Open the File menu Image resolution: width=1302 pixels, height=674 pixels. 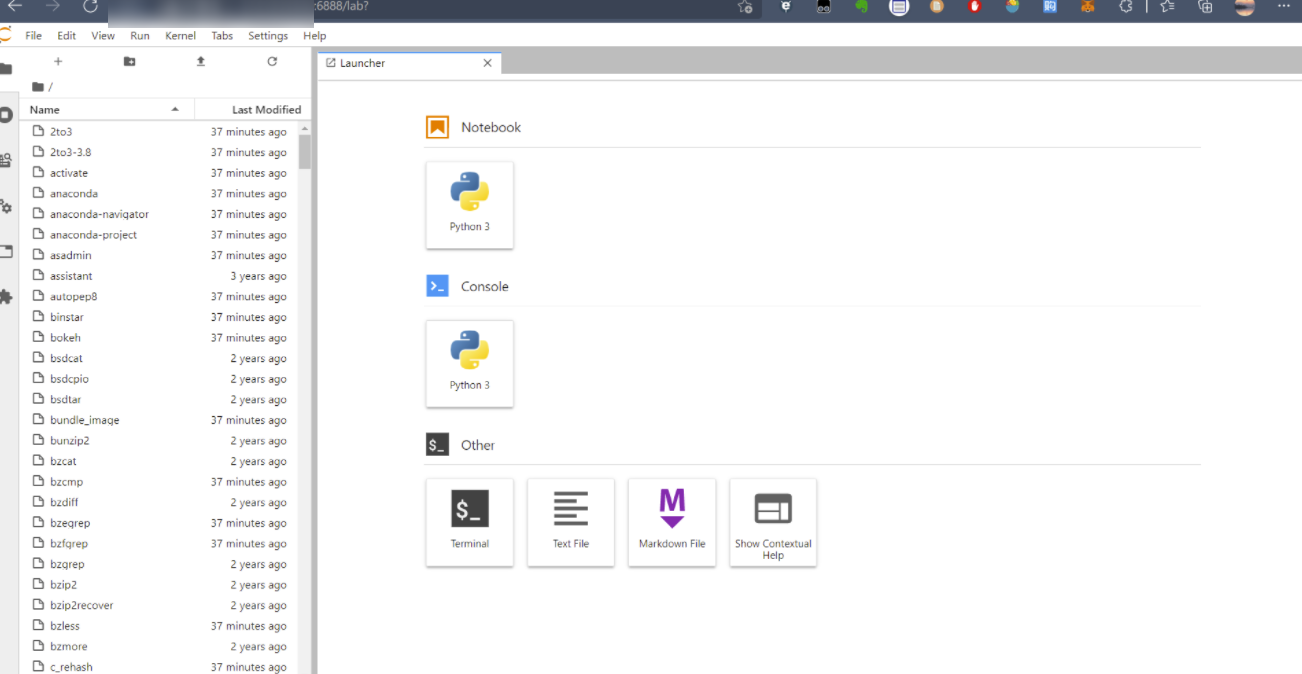(33, 36)
